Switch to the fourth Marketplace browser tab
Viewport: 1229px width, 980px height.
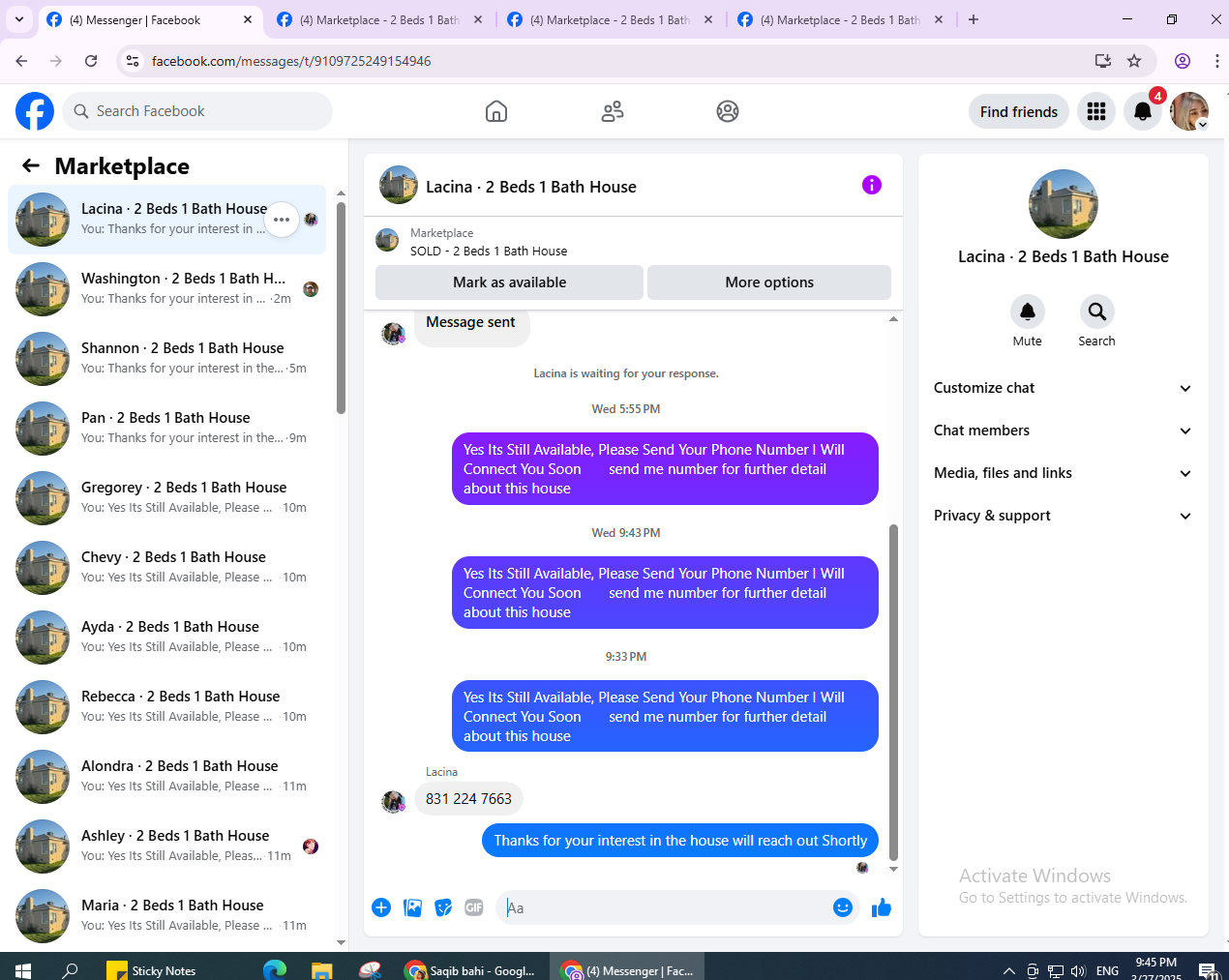(x=839, y=19)
